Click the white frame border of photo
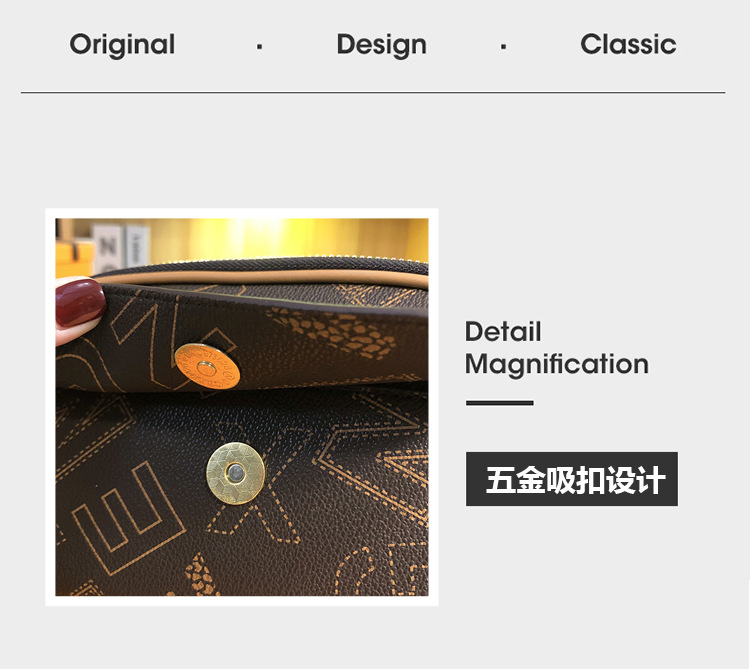Viewport: 750px width, 669px height. coord(242,213)
